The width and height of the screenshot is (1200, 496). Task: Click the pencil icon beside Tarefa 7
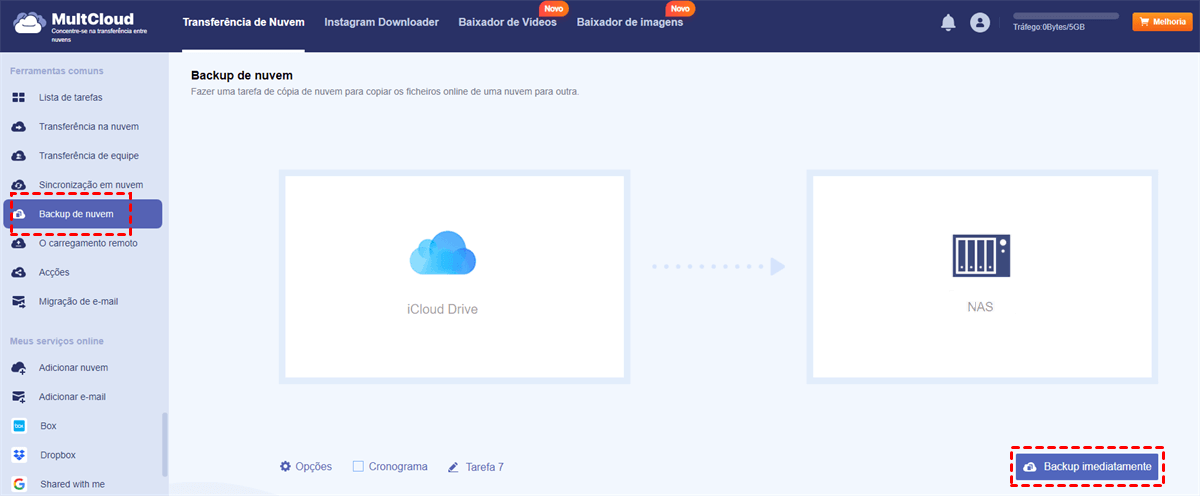(453, 466)
